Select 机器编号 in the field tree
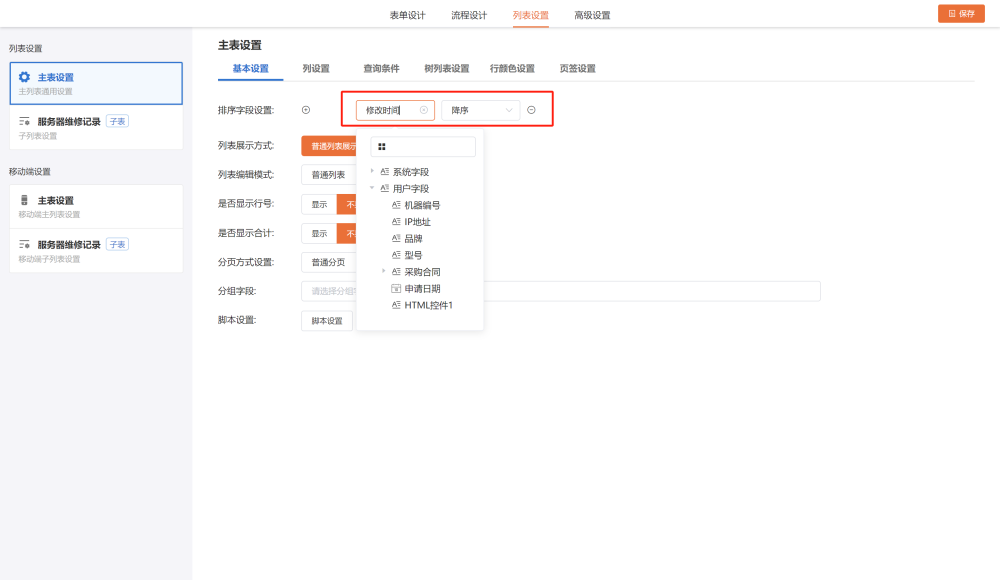This screenshot has height=580, width=1000. [x=422, y=205]
